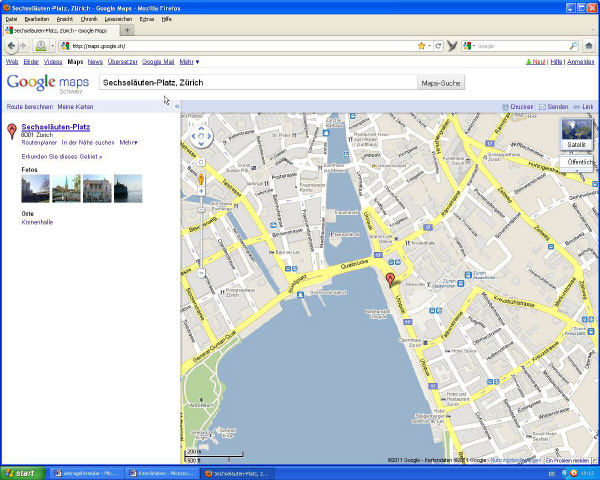Viewport: 600px width, 480px height.
Task: Open the Bearbeiten menu
Action: coord(37,19)
